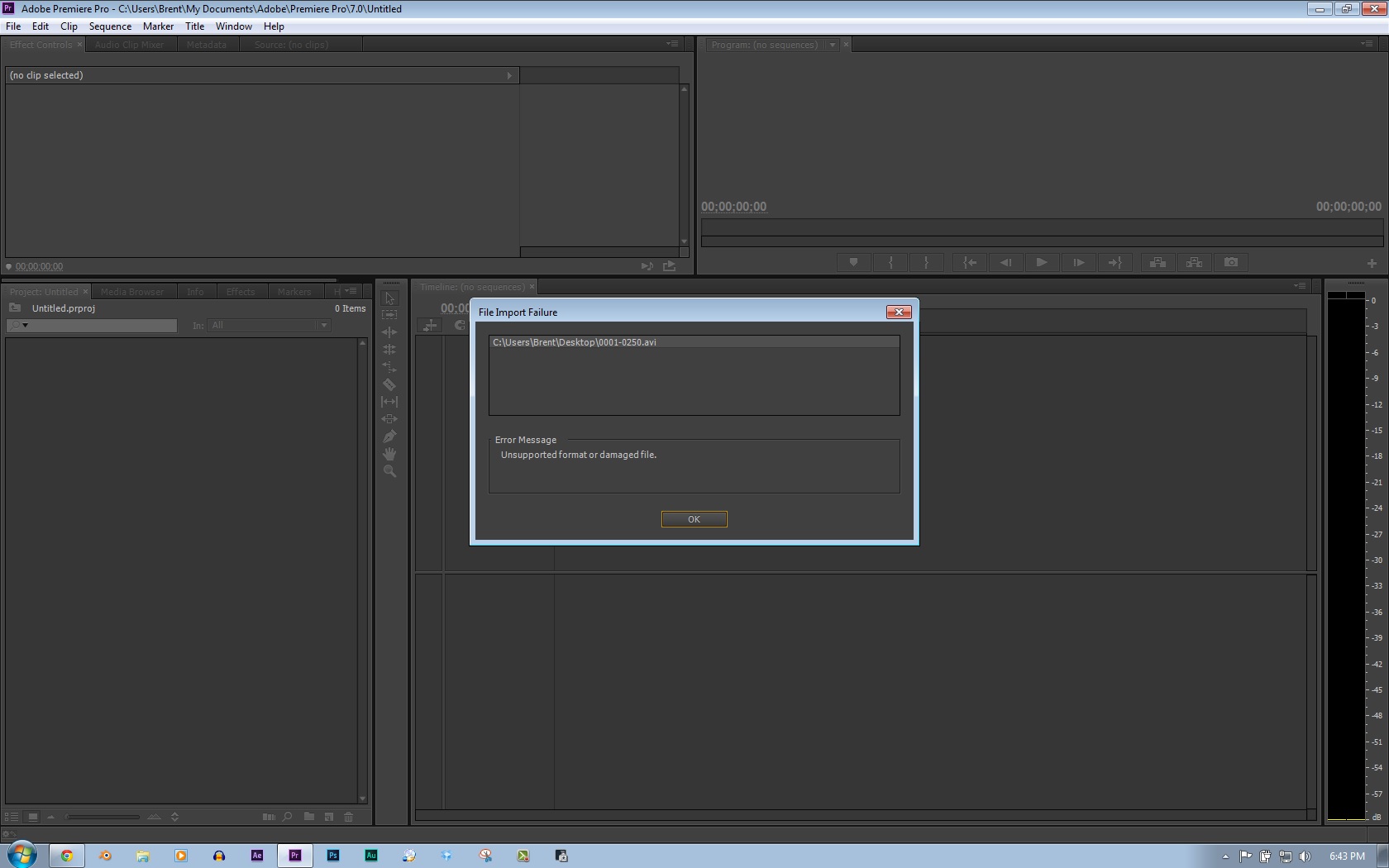Click Go to Out point button

[x=1115, y=263]
